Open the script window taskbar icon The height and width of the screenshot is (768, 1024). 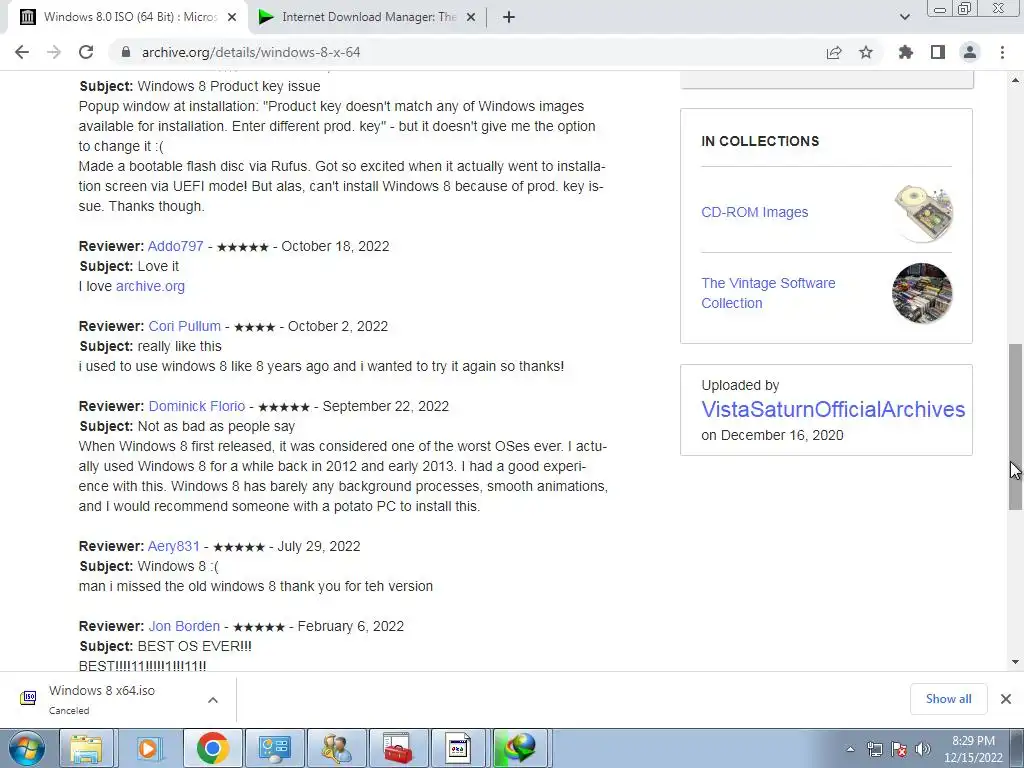458,748
